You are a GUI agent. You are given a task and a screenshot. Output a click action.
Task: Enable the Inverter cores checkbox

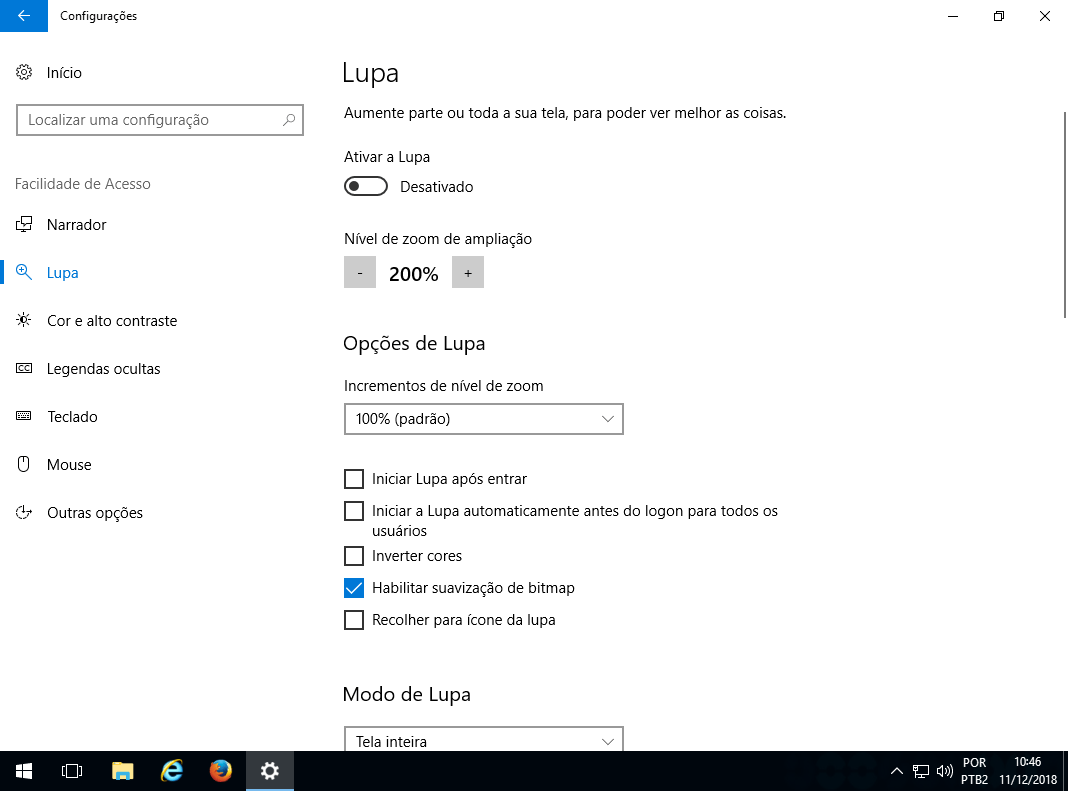(x=354, y=556)
